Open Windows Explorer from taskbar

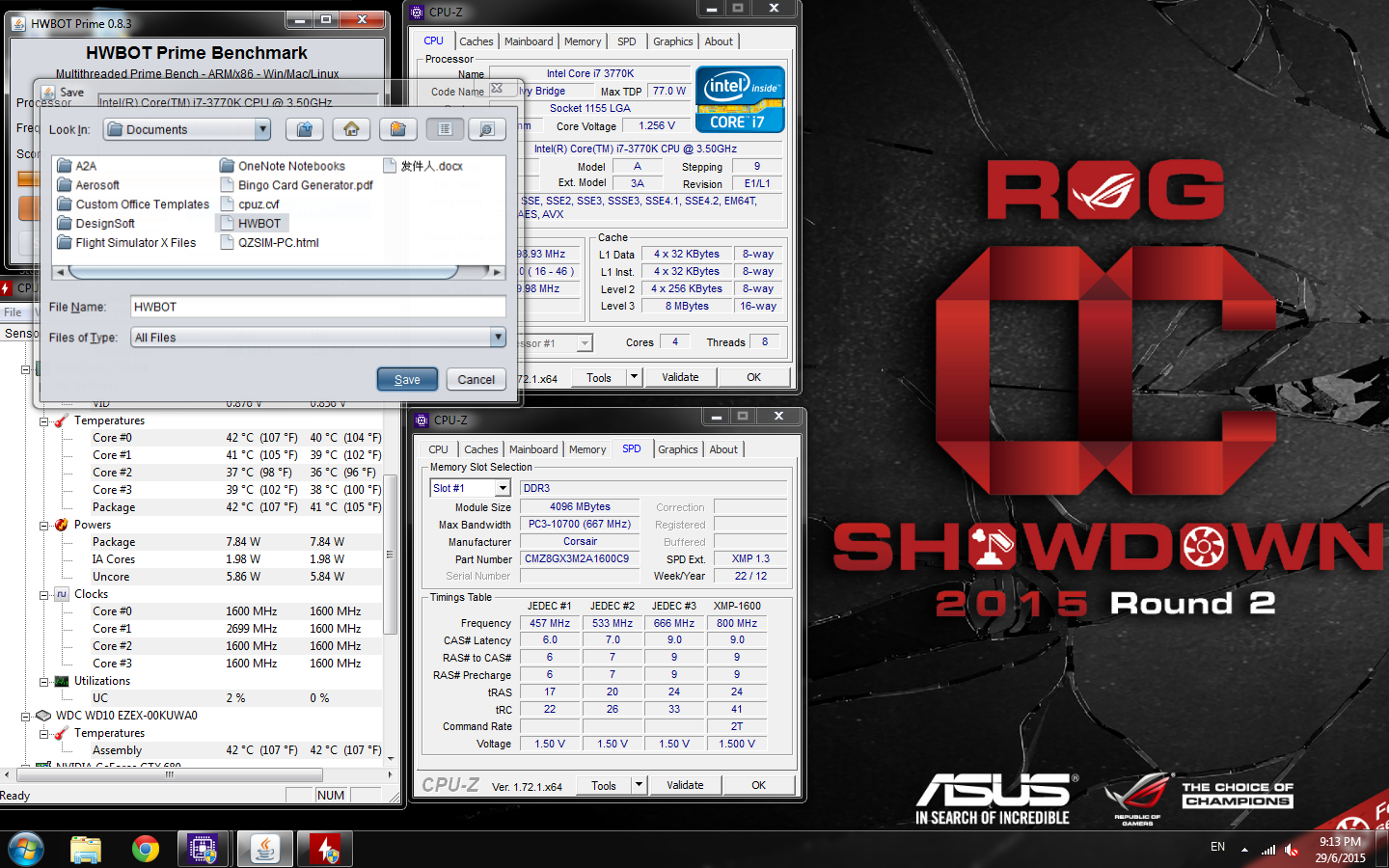coord(86,849)
